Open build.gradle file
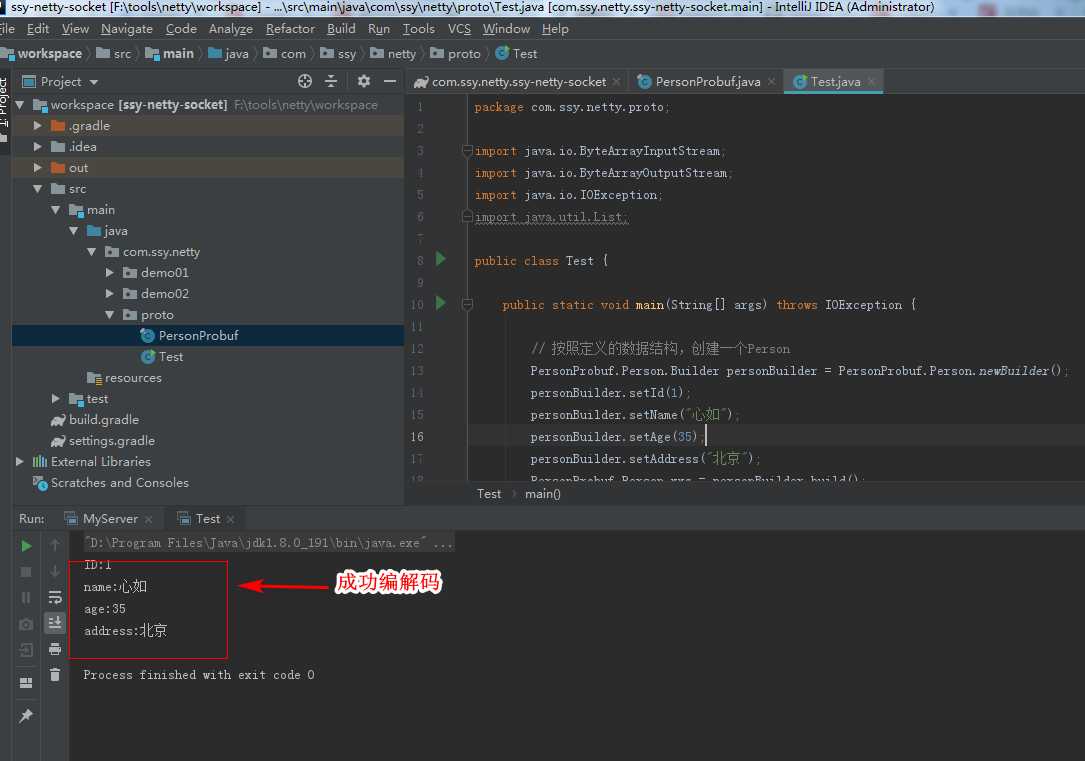Viewport: 1085px width, 761px height. click(104, 420)
